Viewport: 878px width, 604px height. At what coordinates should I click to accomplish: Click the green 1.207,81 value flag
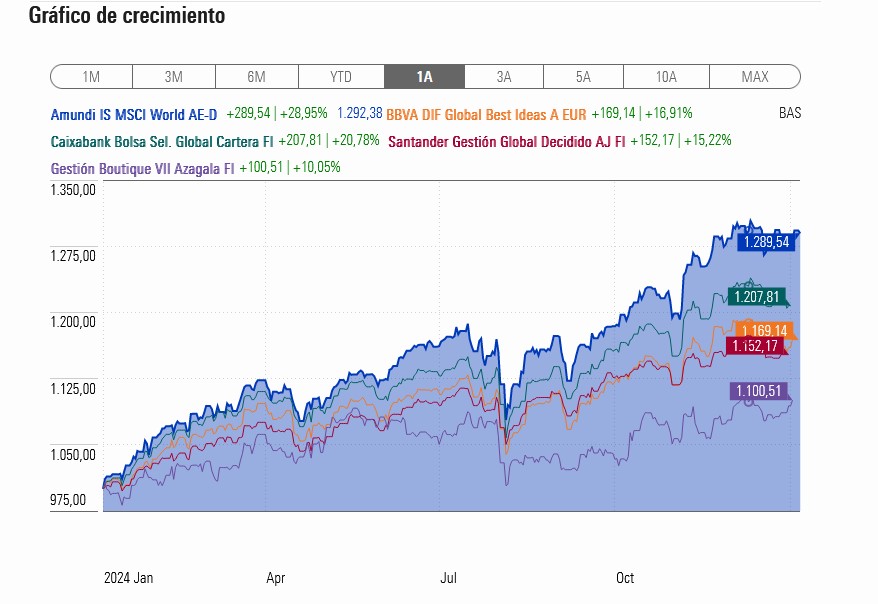pyautogui.click(x=756, y=296)
